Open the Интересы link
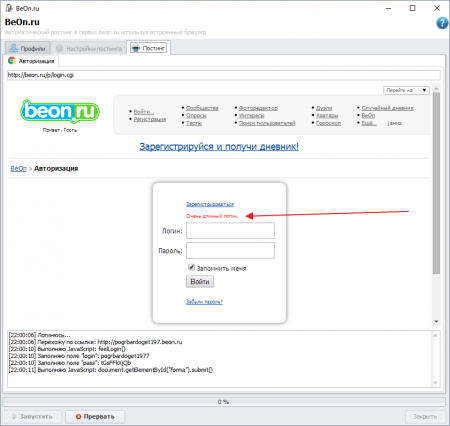 tap(252, 116)
